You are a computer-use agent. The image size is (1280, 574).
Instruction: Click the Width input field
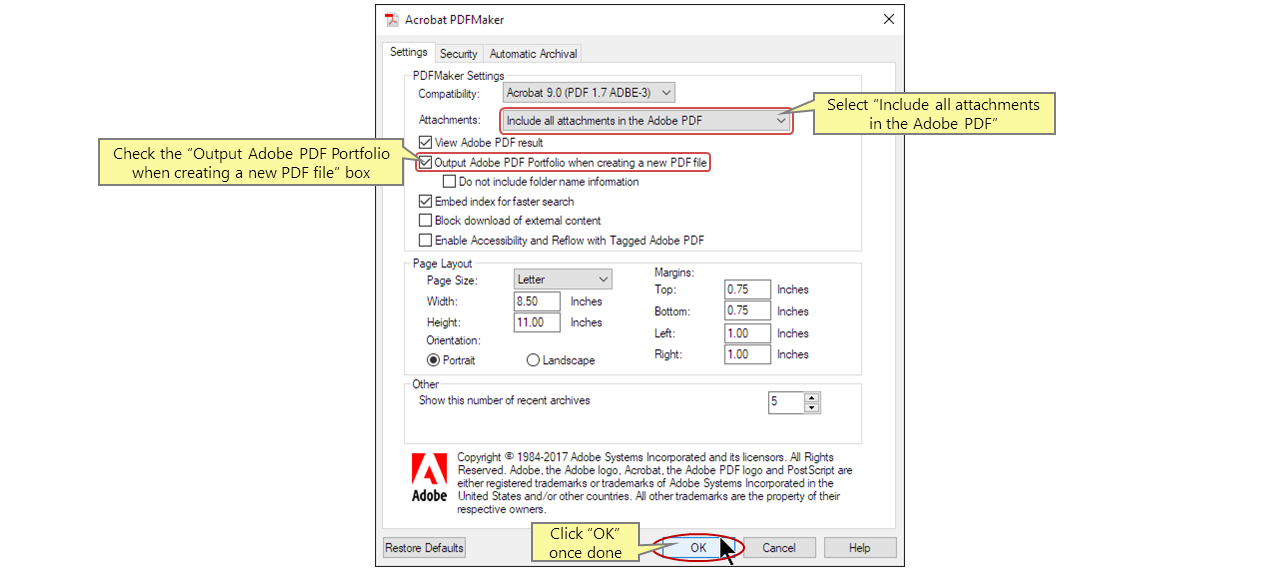537,301
